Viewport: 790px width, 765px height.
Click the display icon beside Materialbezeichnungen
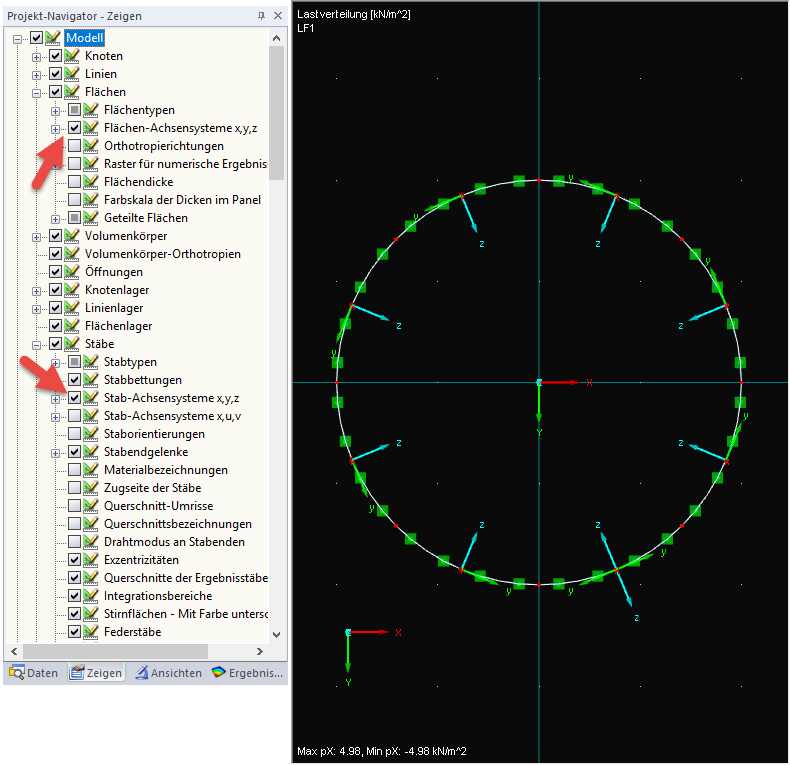(91, 470)
